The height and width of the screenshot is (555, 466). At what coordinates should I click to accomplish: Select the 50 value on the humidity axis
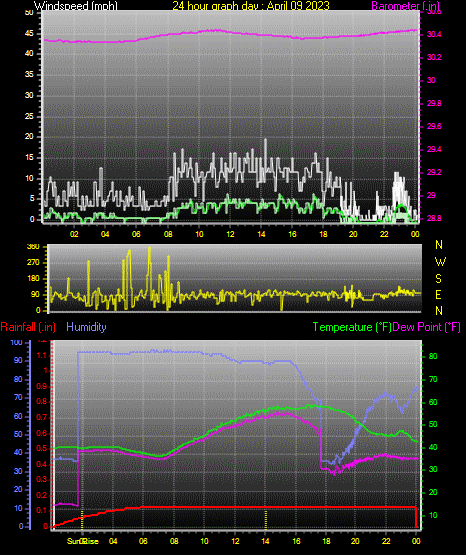[18, 434]
